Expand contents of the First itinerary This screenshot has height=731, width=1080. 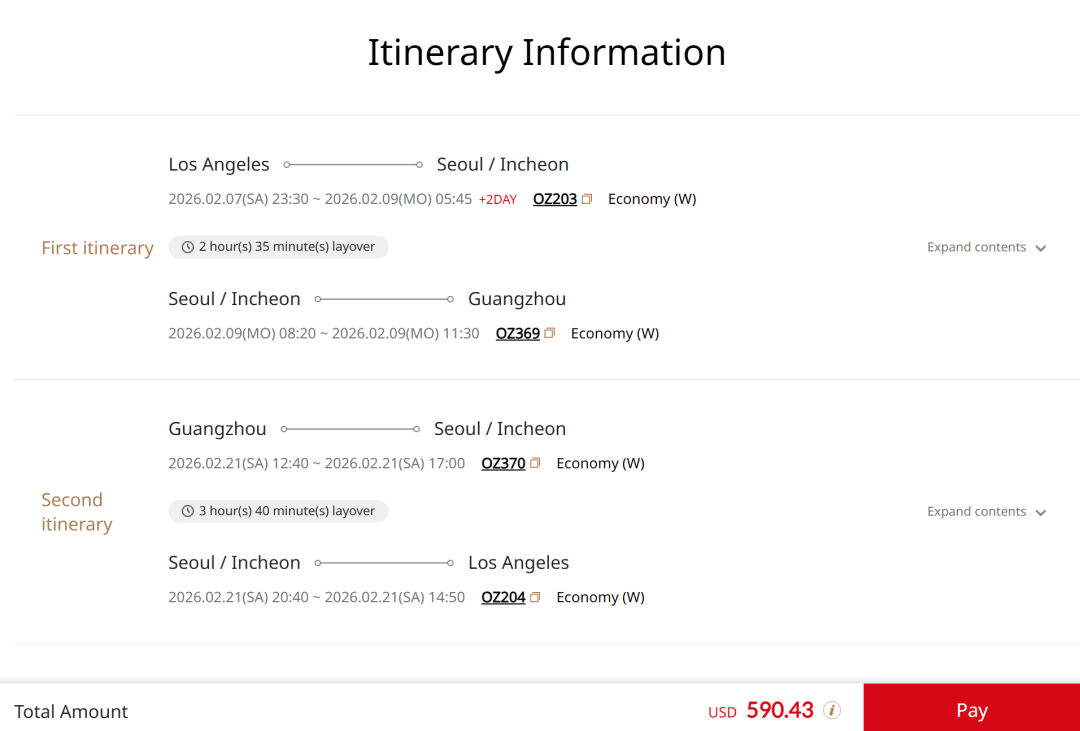(x=986, y=247)
